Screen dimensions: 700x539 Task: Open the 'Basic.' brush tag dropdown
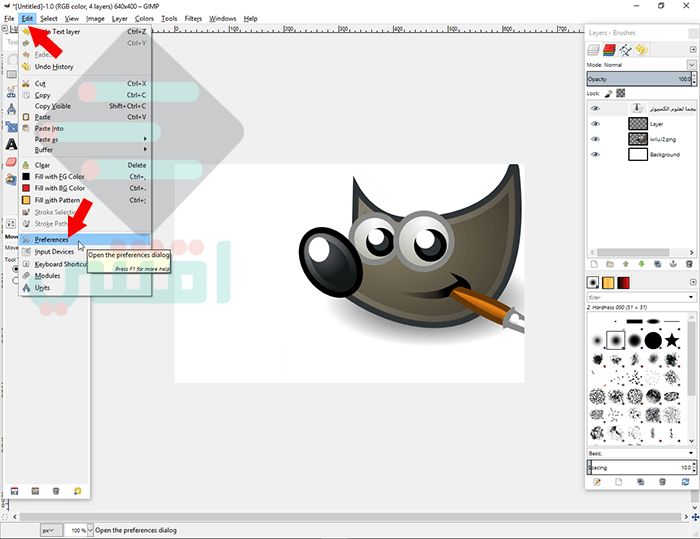pyautogui.click(x=642, y=453)
